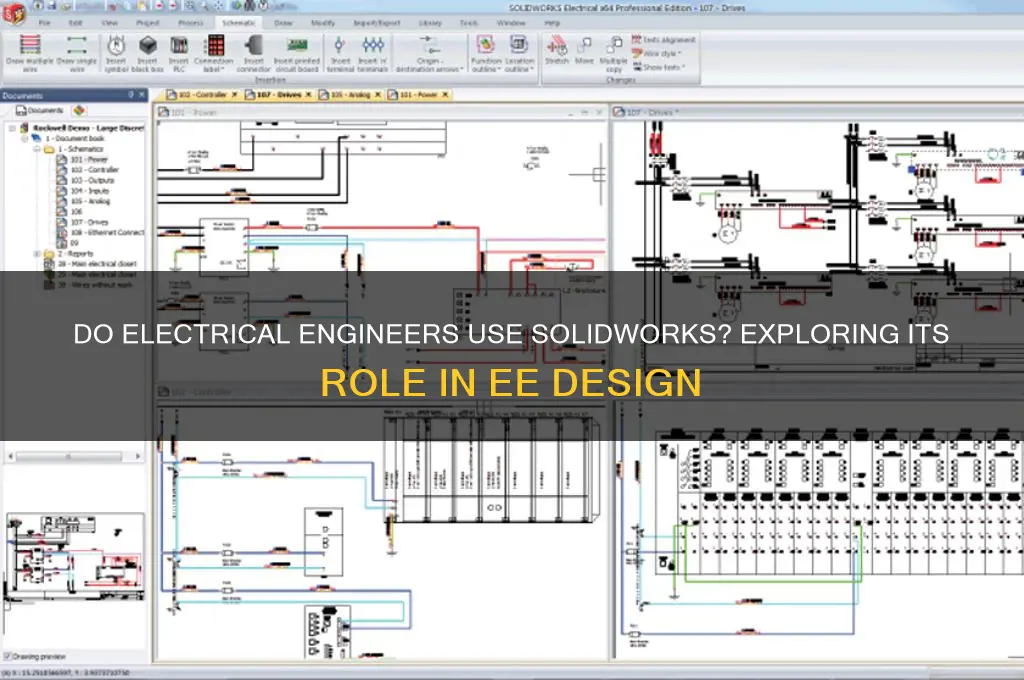Image resolution: width=1024 pixels, height=680 pixels.
Task: Open the Wire style dropdown
Action: coord(656,54)
